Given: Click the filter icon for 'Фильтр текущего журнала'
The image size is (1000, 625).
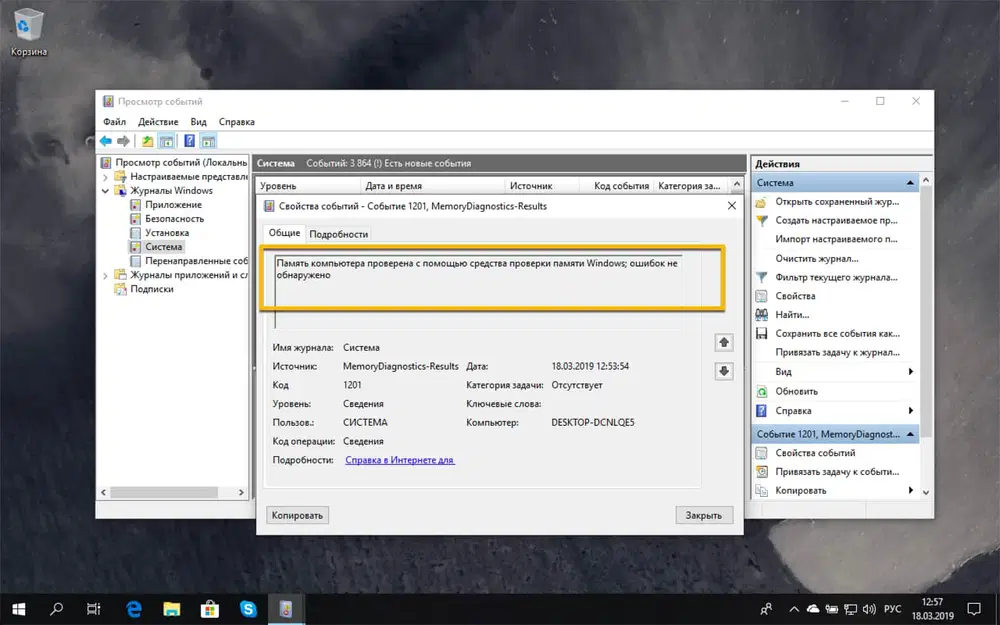Looking at the screenshot, I should click(762, 277).
